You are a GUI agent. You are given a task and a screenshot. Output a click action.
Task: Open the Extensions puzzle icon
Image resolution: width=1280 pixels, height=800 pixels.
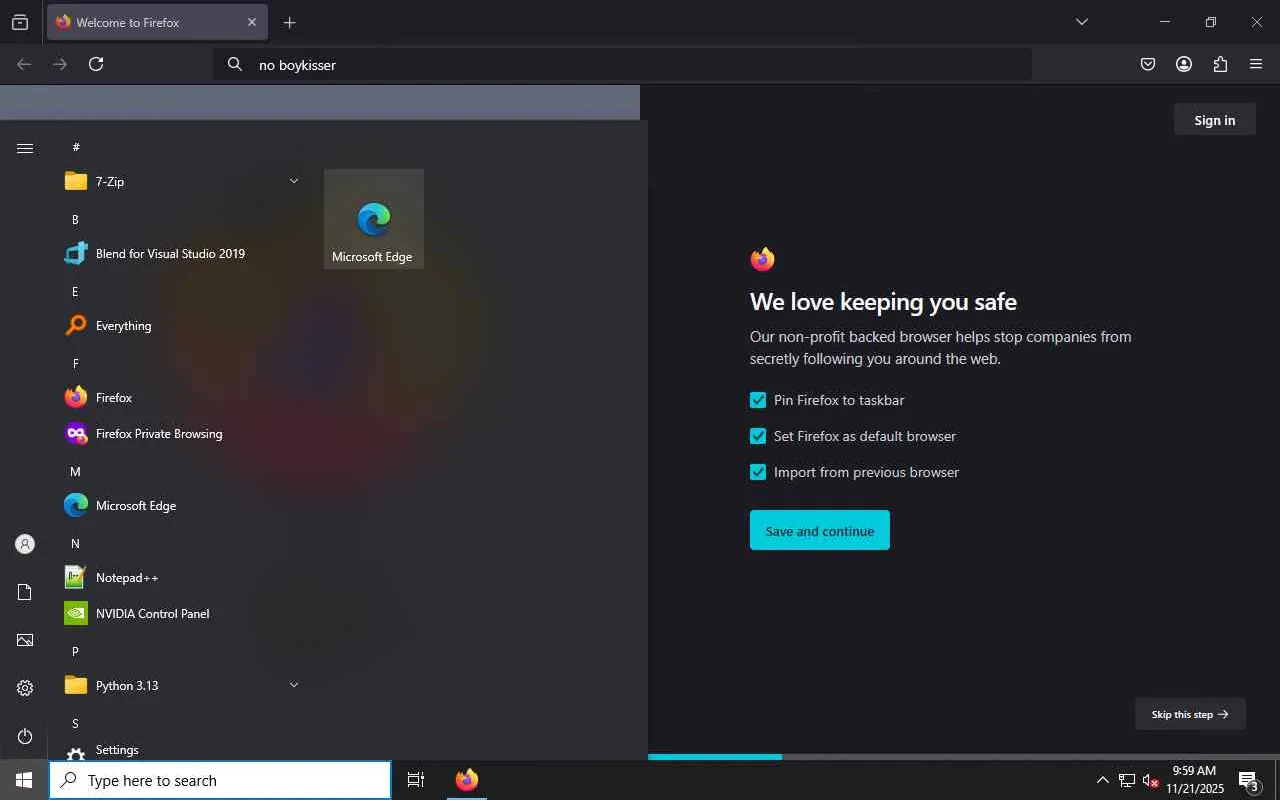click(1220, 64)
